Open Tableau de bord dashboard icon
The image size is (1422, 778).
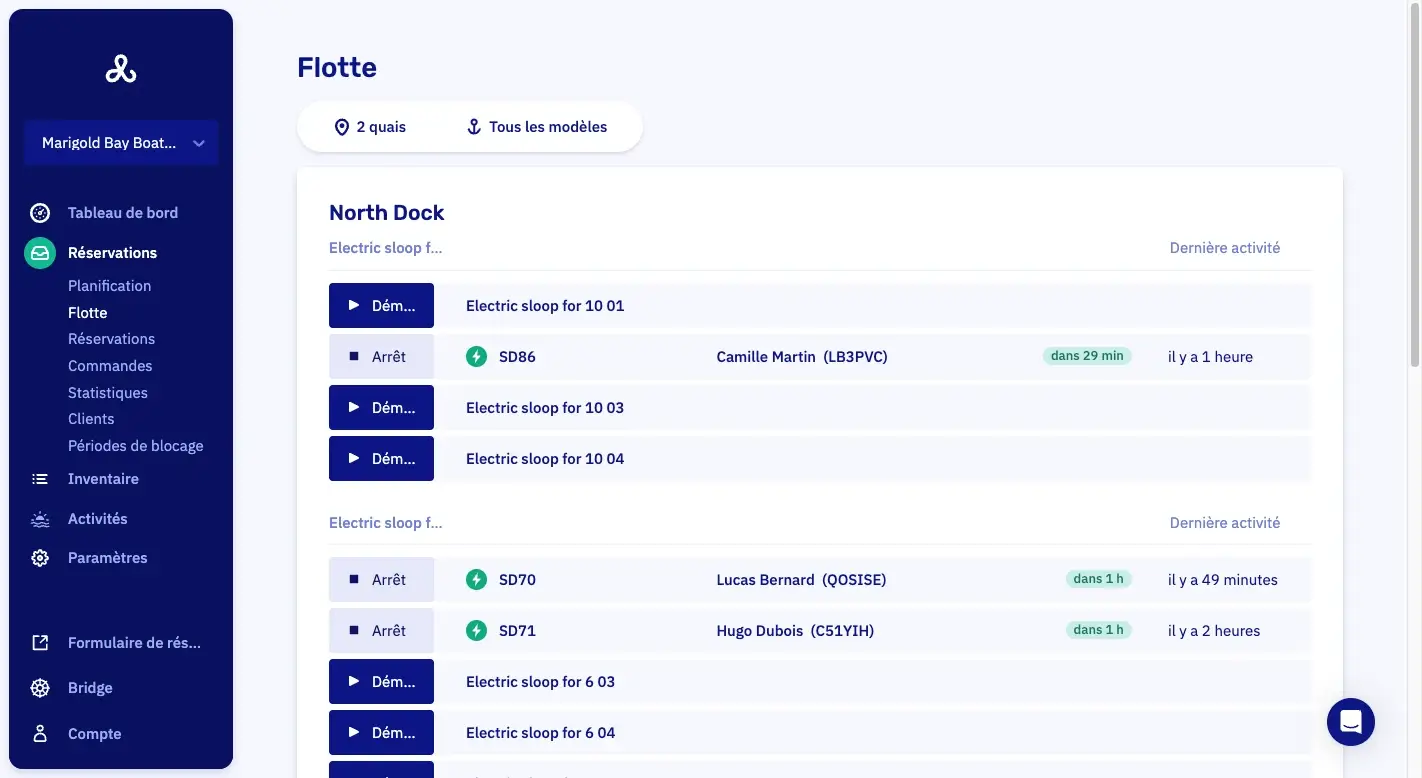coord(40,213)
